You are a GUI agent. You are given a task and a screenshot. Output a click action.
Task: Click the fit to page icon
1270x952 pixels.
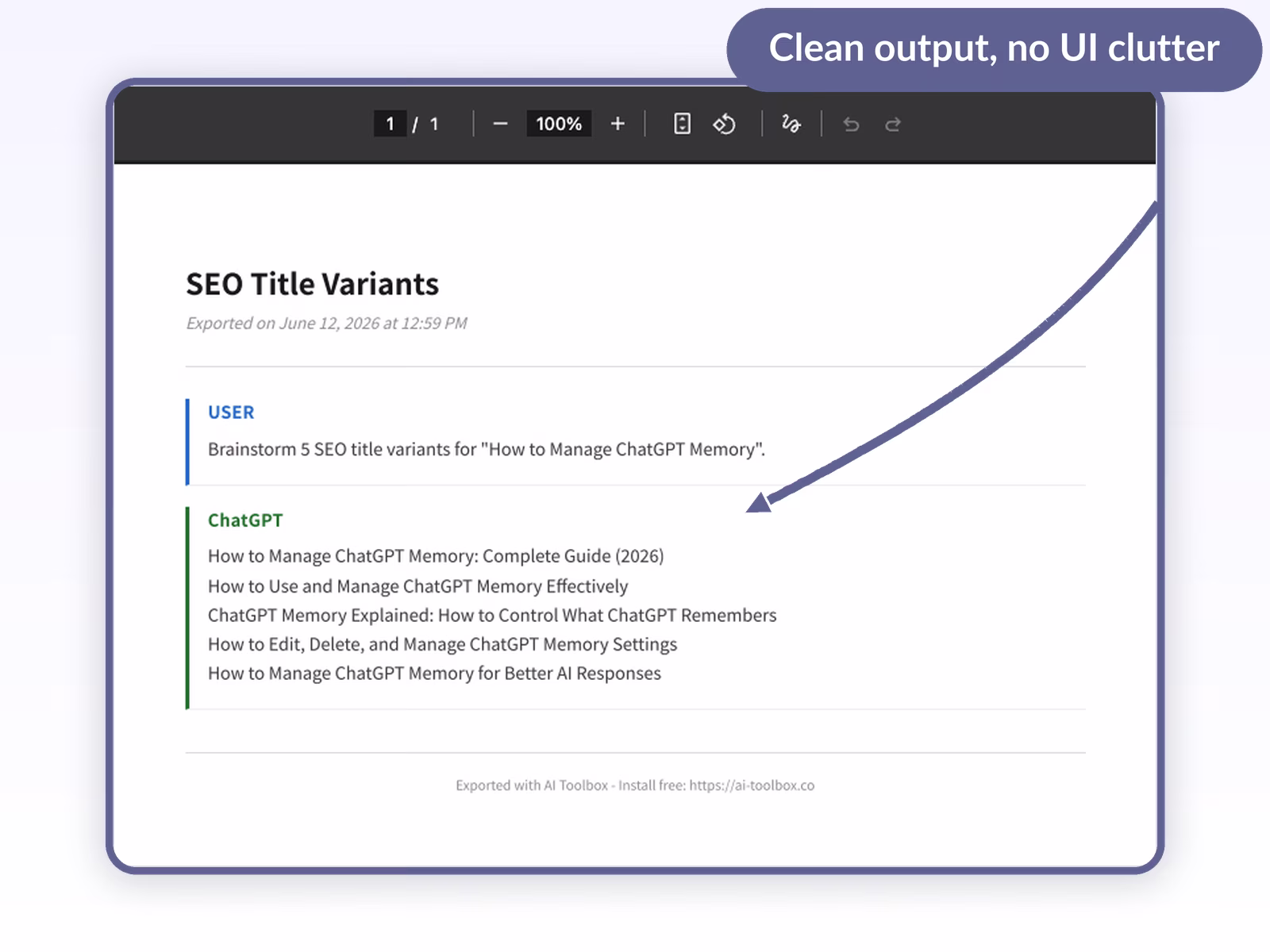coord(682,125)
